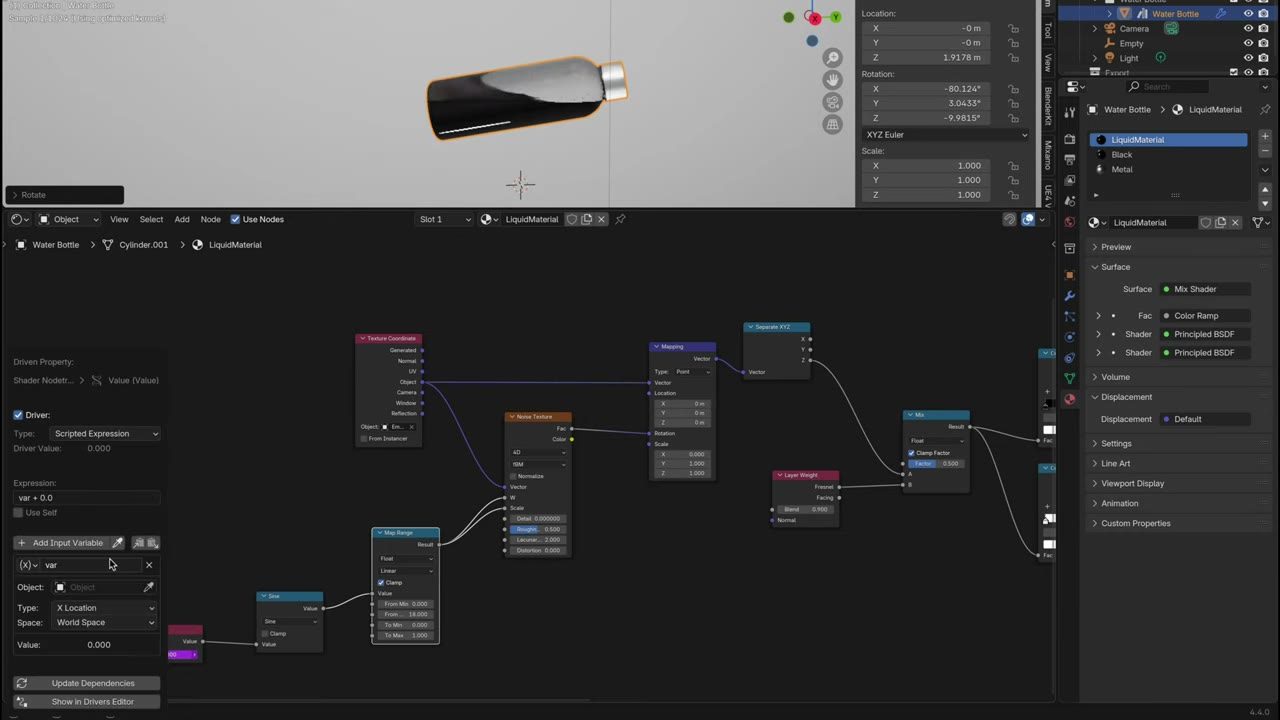Copy driver variables icon
This screenshot has height=720, width=1280.
pos(139,543)
